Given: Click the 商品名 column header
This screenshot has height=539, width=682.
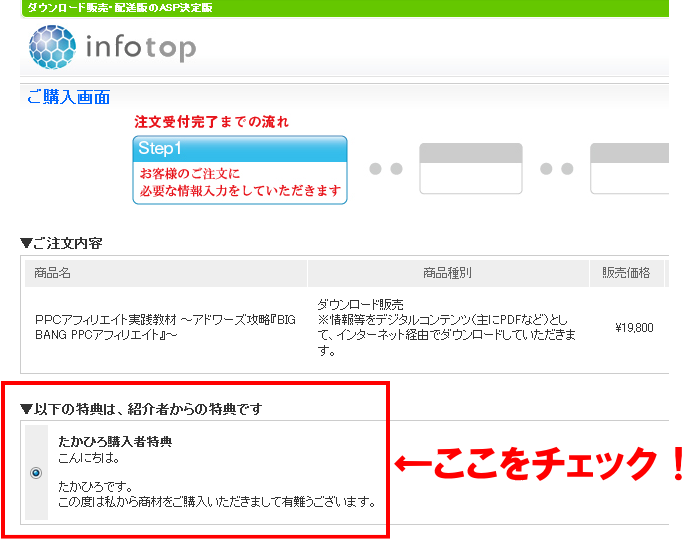Looking at the screenshot, I should coord(166,273).
